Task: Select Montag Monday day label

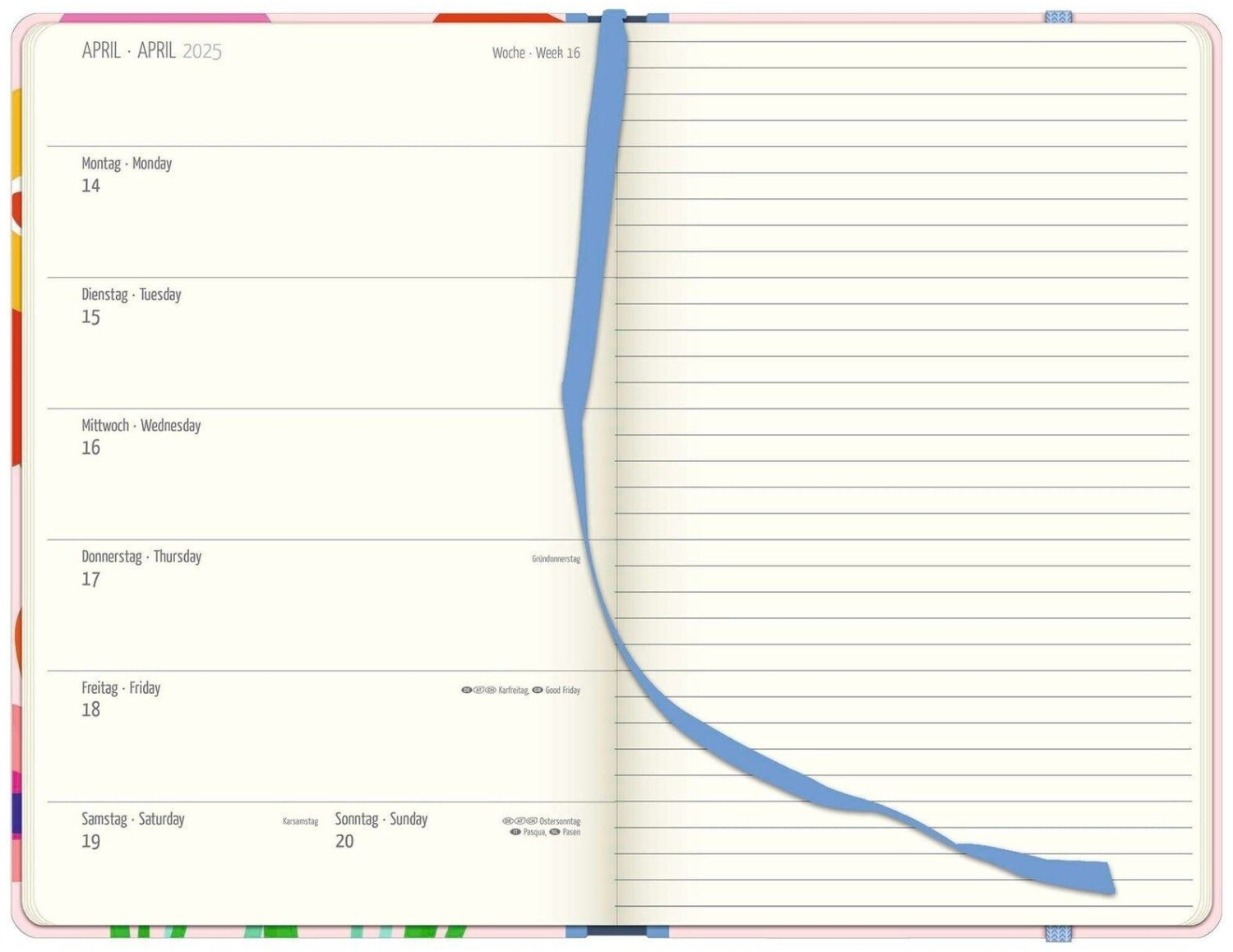Action: coord(127,164)
